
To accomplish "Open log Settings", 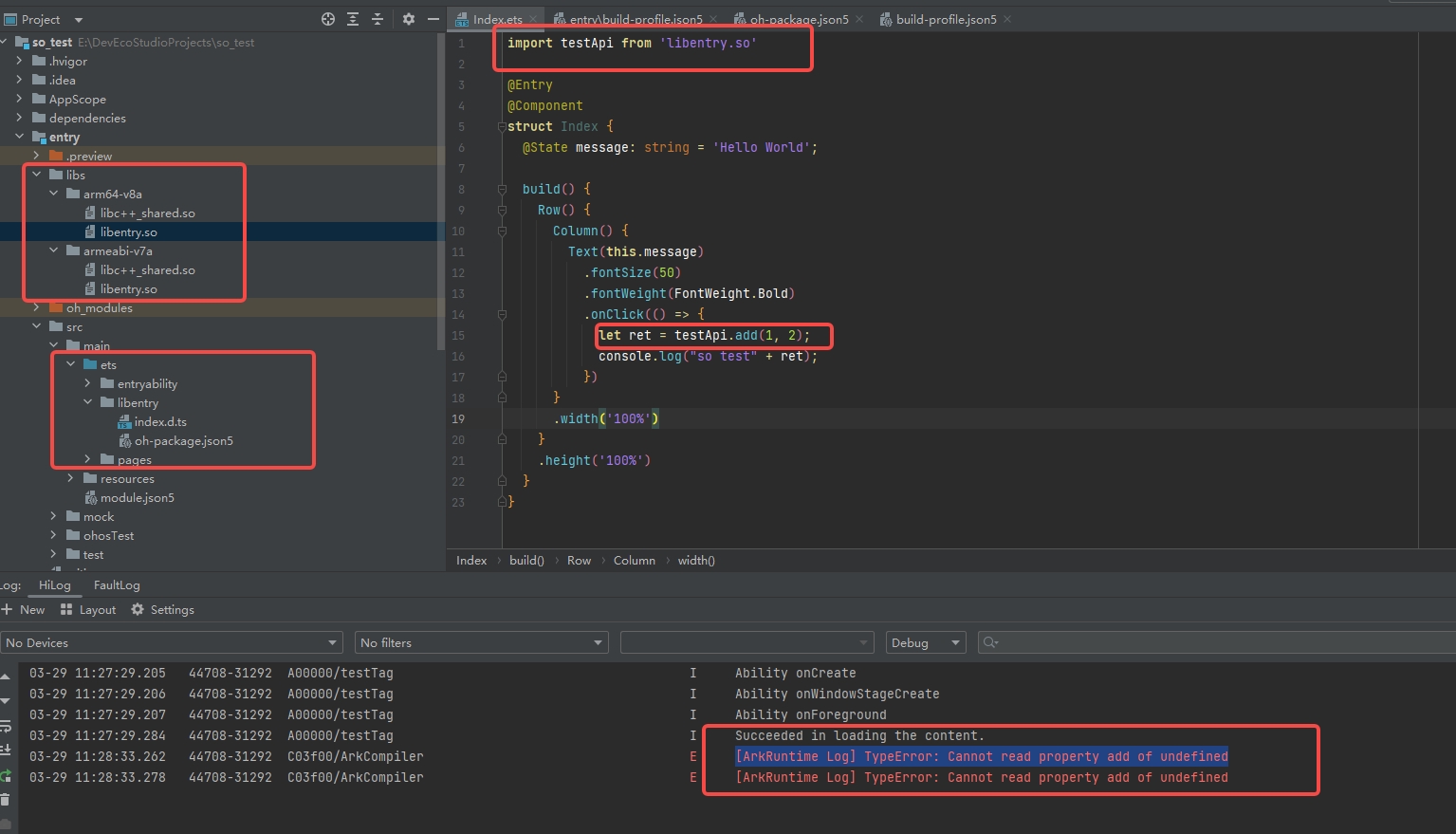I will pos(162,610).
